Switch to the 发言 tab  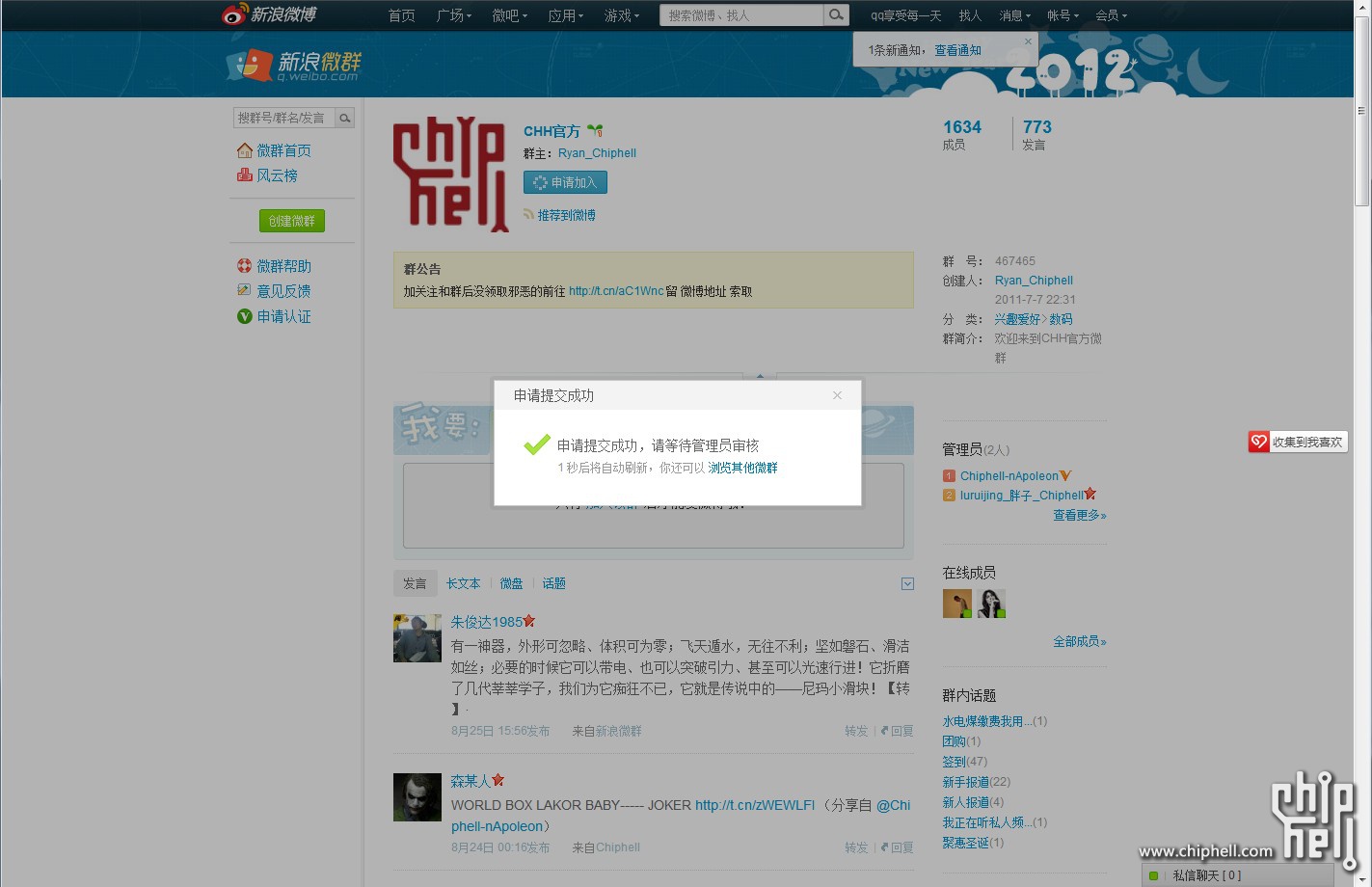coord(415,583)
